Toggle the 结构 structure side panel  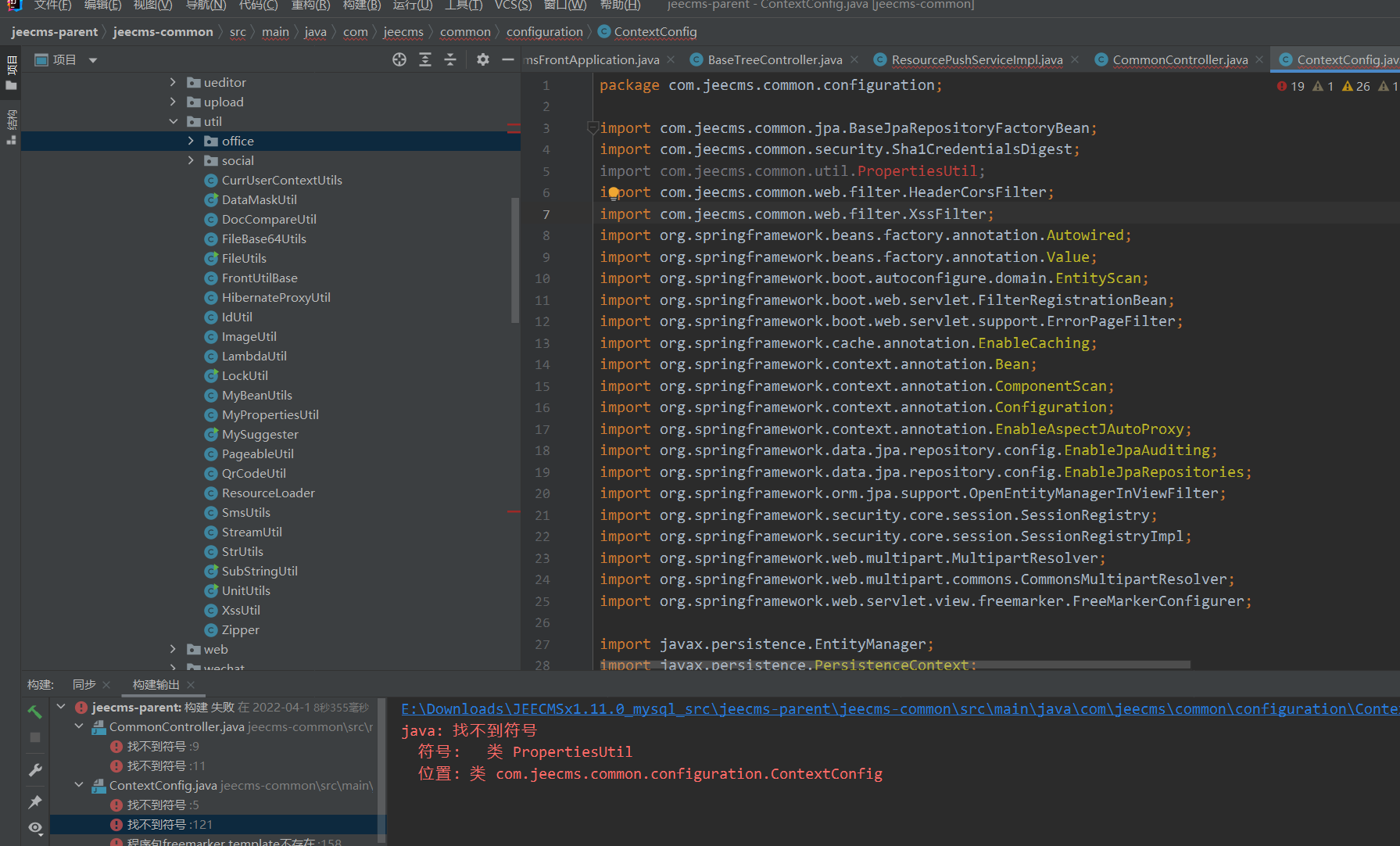[x=11, y=127]
